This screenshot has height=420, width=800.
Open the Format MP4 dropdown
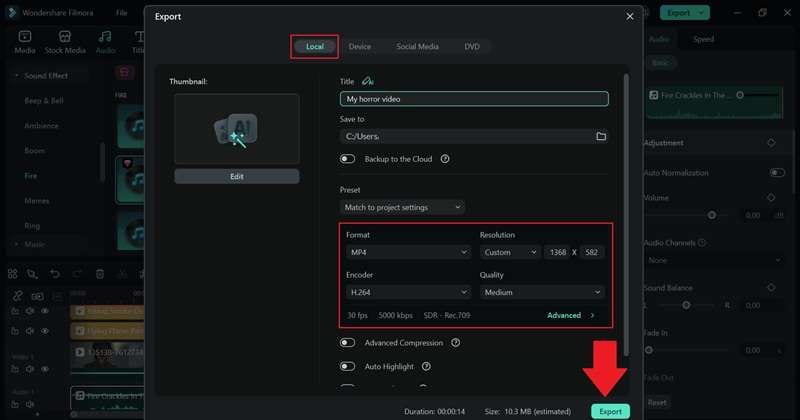[408, 252]
